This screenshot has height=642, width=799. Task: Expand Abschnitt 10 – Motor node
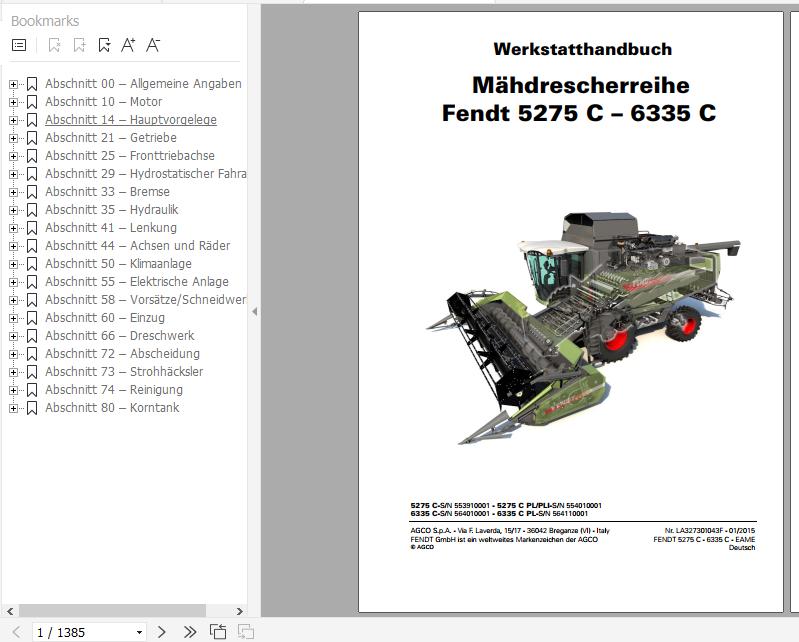click(13, 102)
